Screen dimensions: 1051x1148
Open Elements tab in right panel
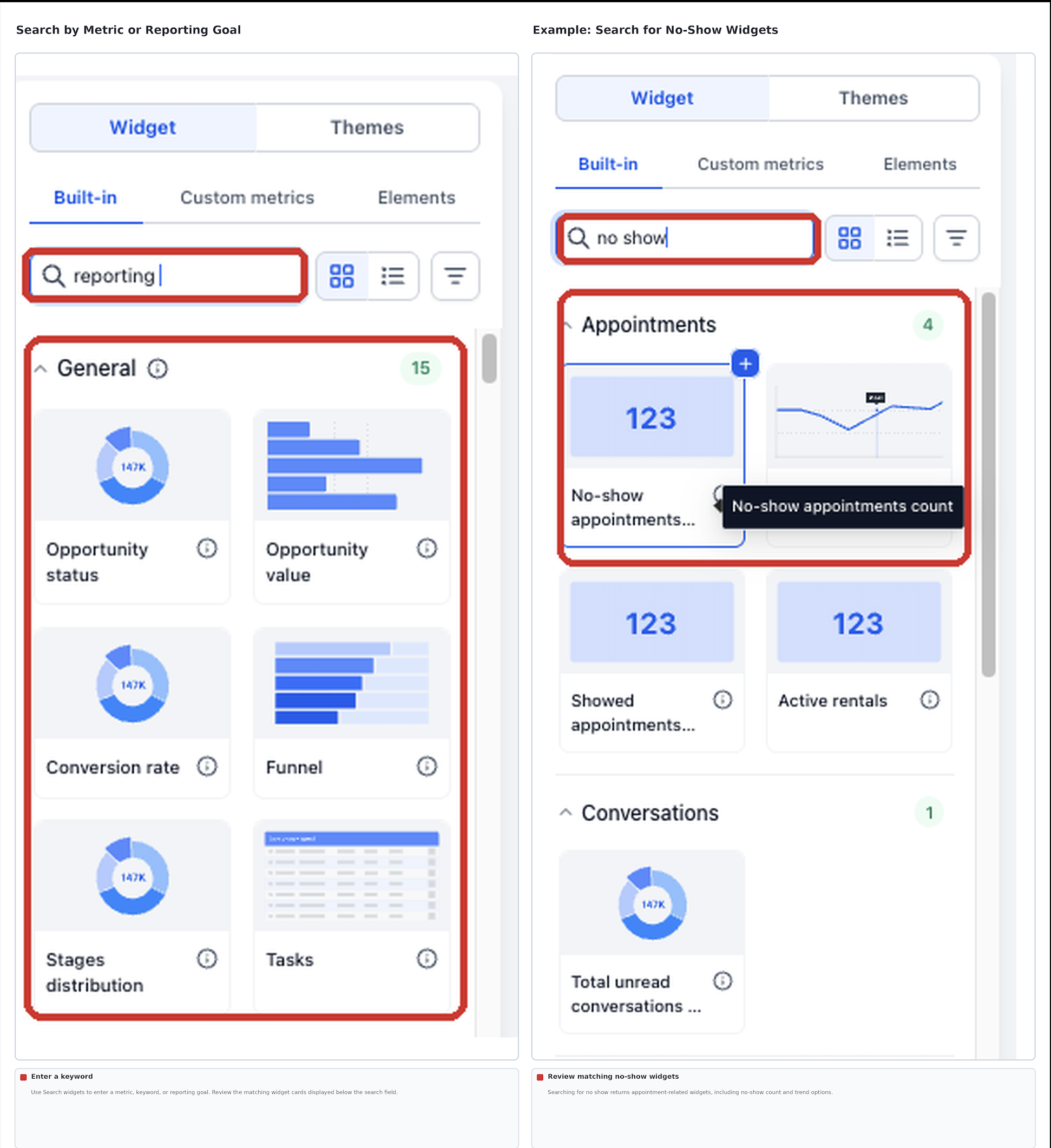pos(919,164)
